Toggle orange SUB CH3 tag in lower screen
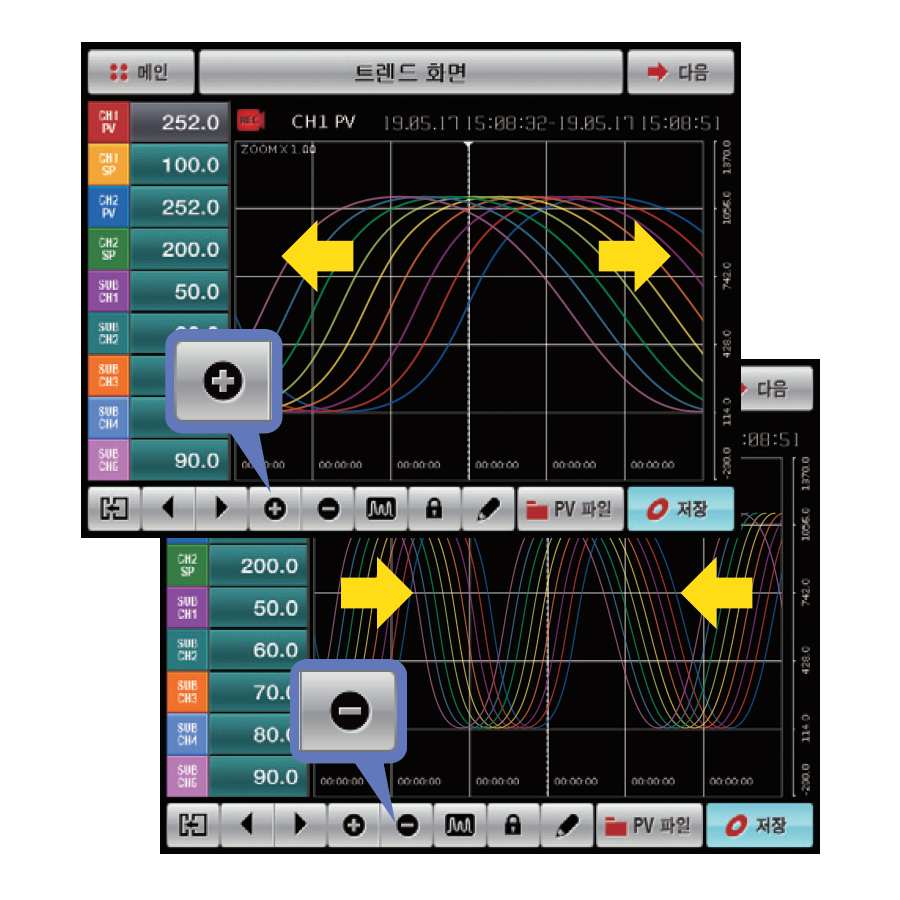This screenshot has height=900, width=900. coord(188,692)
